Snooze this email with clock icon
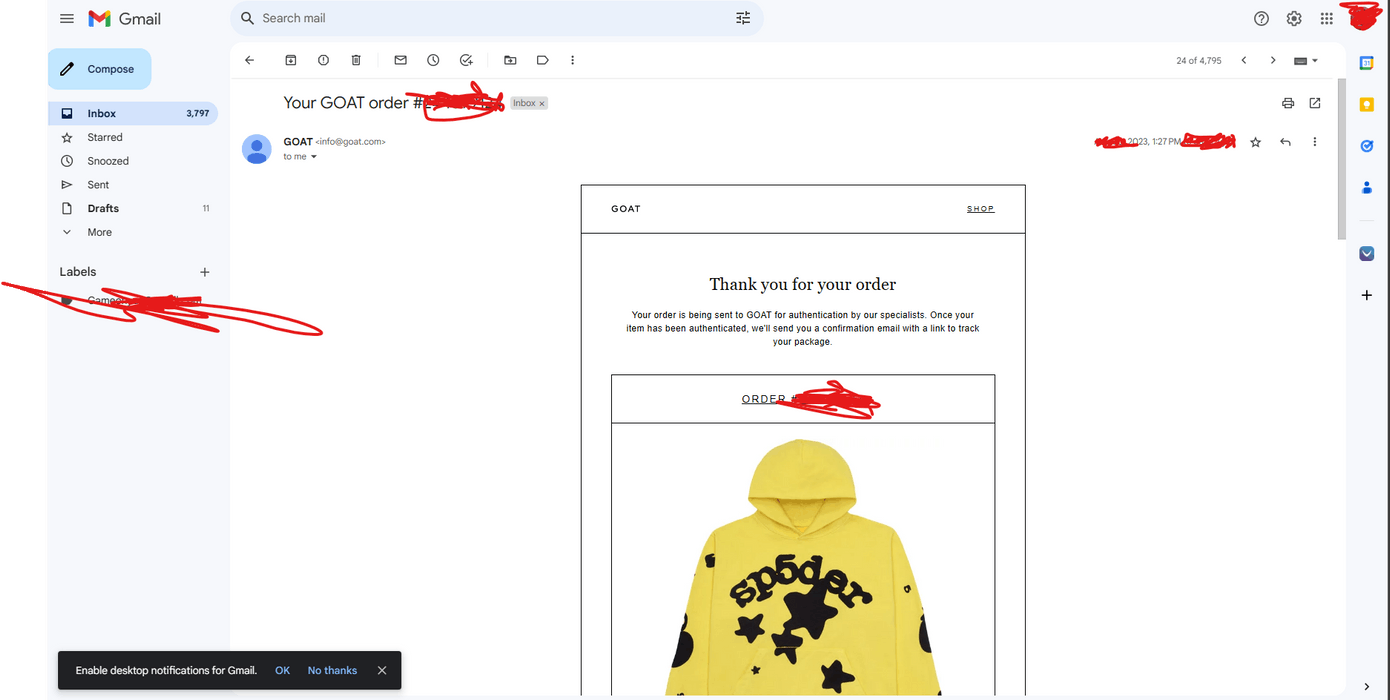Image resolution: width=1390 pixels, height=700 pixels. (433, 60)
